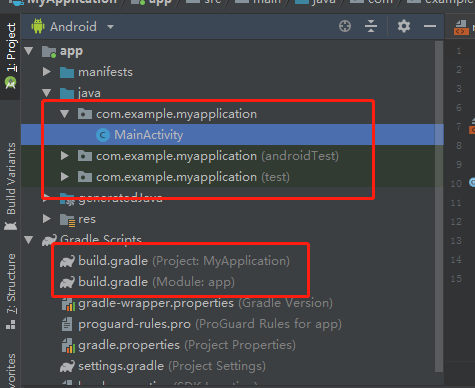Viewport: 475px width, 388px height.
Task: Click the java folder icon
Action: (67, 93)
